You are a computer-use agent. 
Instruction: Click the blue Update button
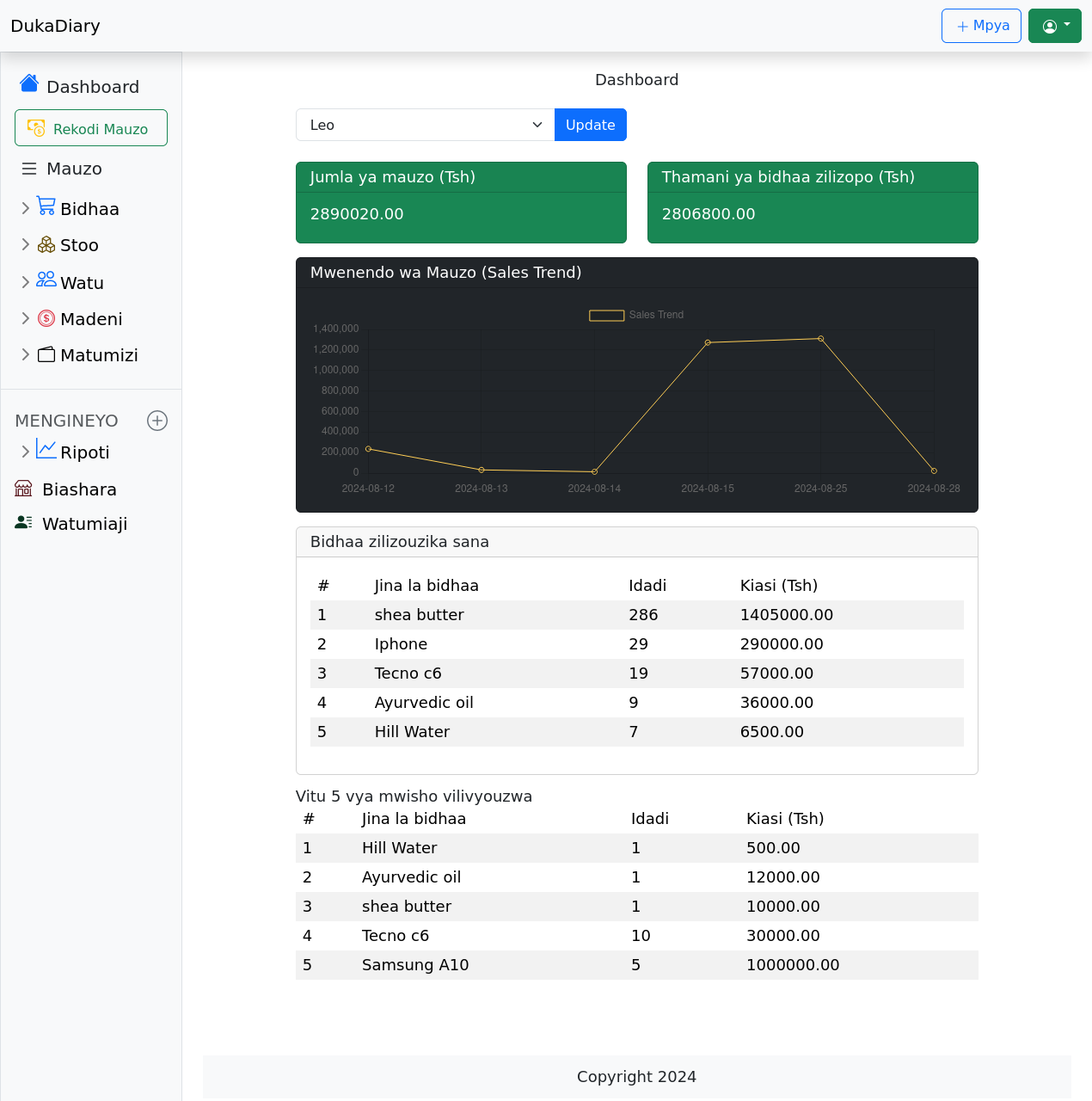point(591,125)
